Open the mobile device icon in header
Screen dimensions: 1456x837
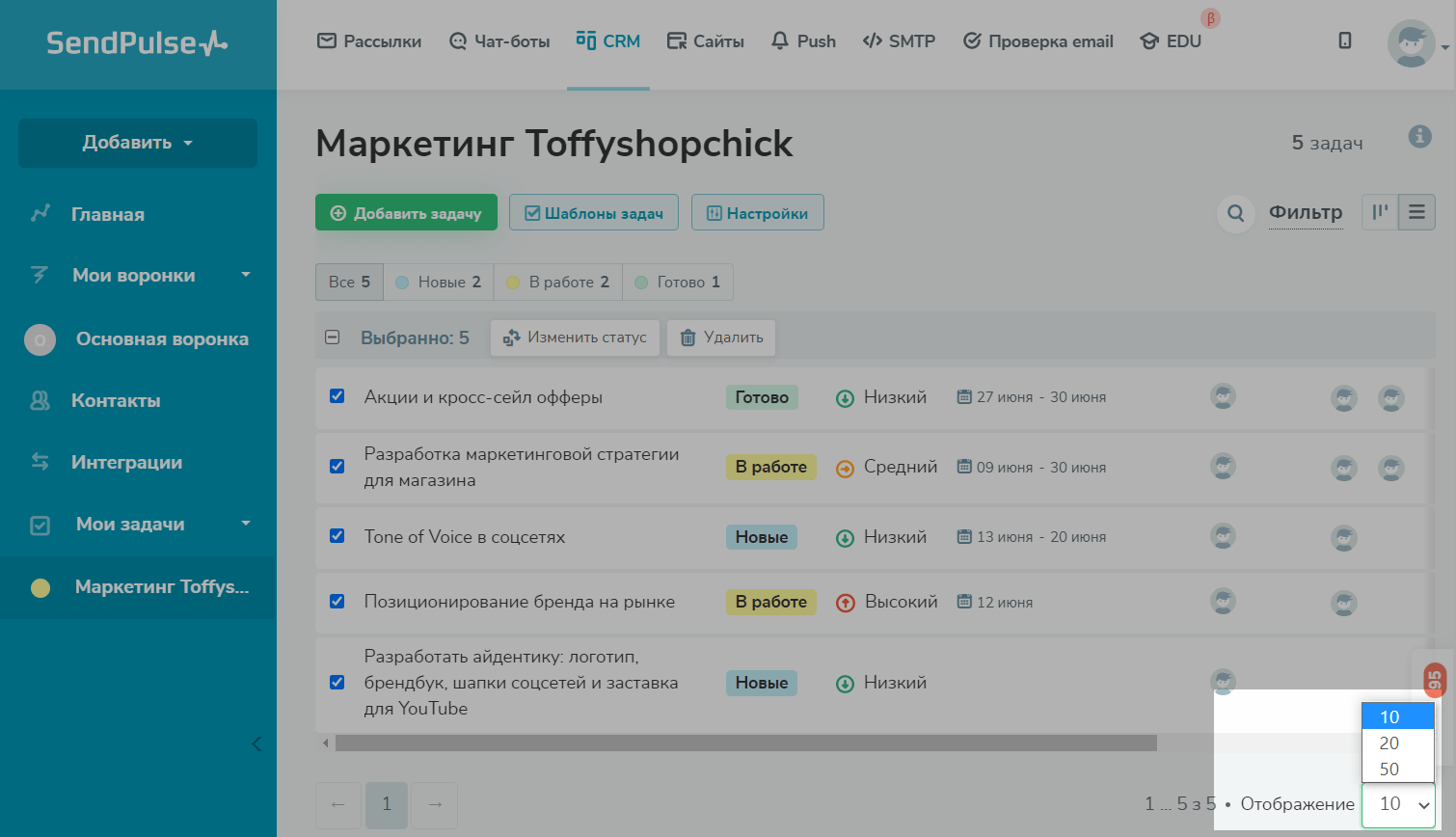pyautogui.click(x=1345, y=40)
